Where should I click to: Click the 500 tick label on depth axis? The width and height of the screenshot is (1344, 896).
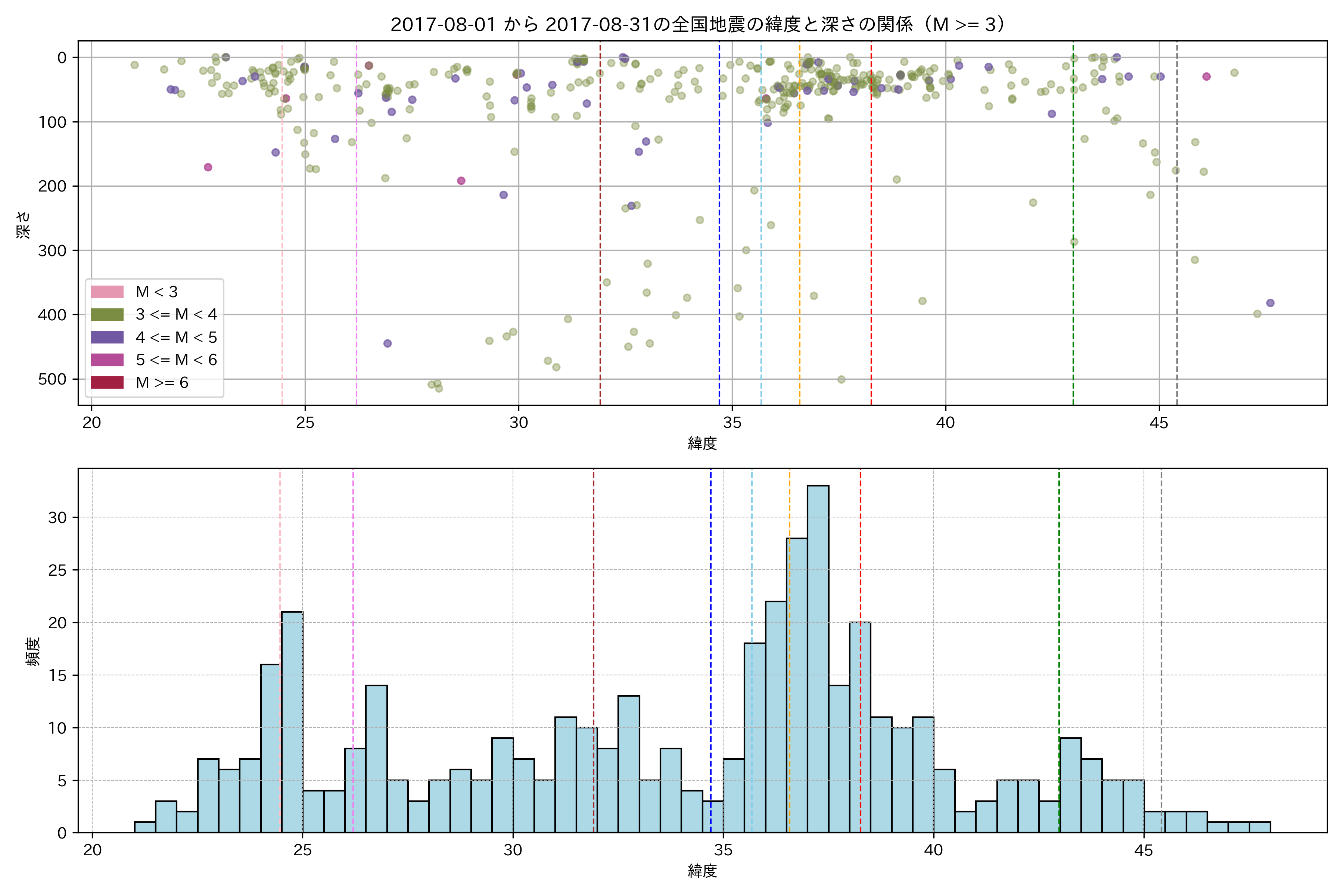click(x=52, y=379)
